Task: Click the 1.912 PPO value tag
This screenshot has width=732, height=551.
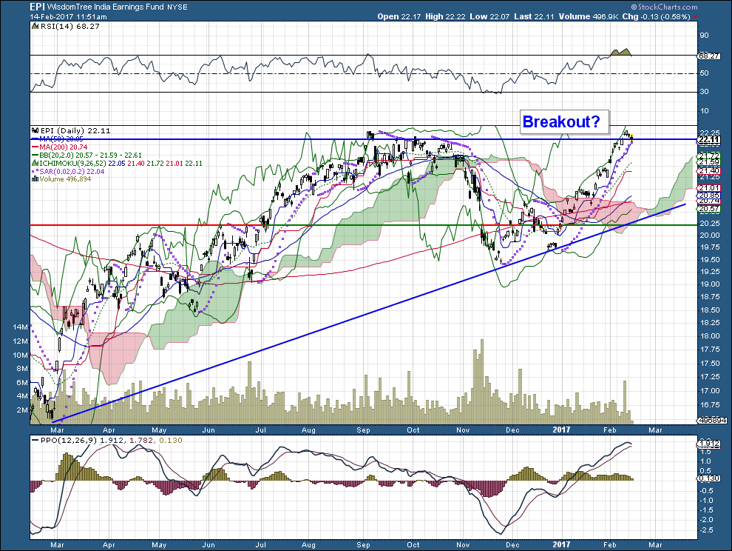Action: coord(709,444)
